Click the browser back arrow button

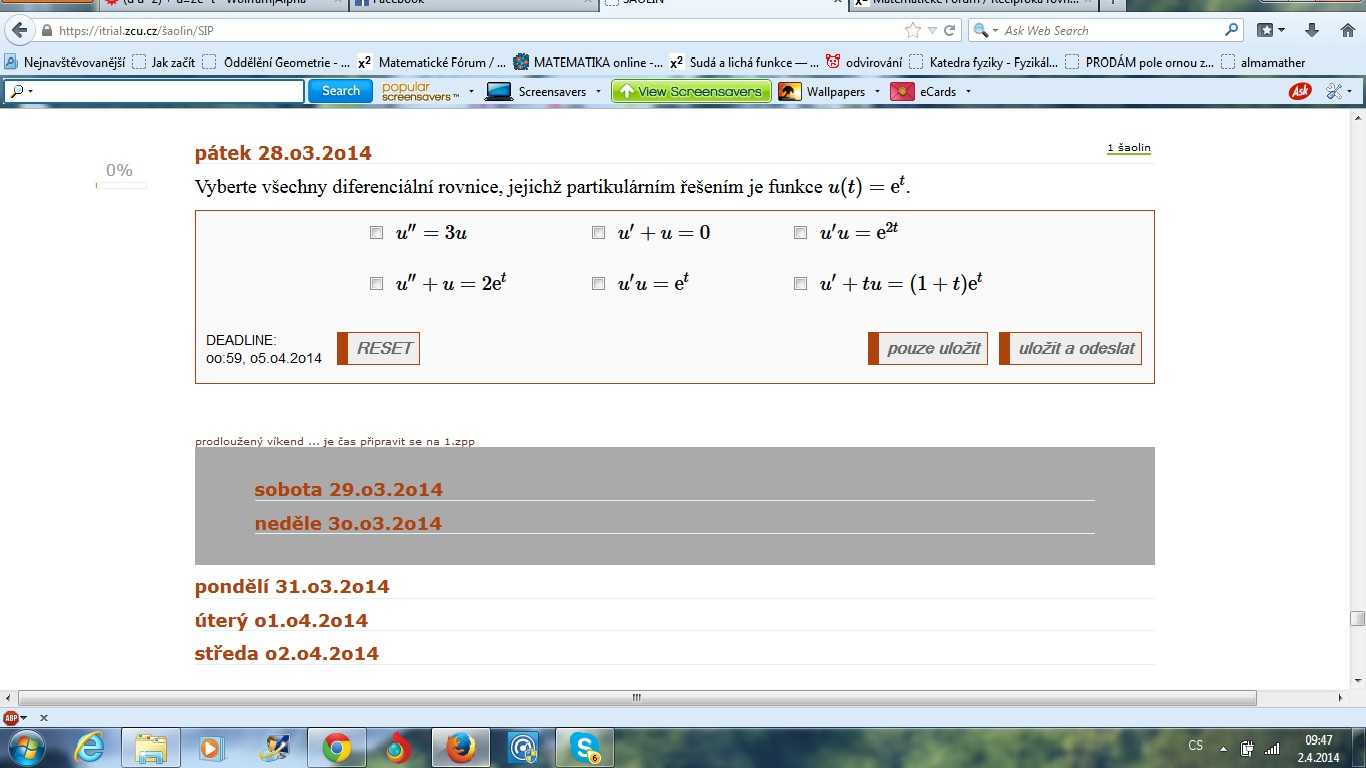(18, 30)
